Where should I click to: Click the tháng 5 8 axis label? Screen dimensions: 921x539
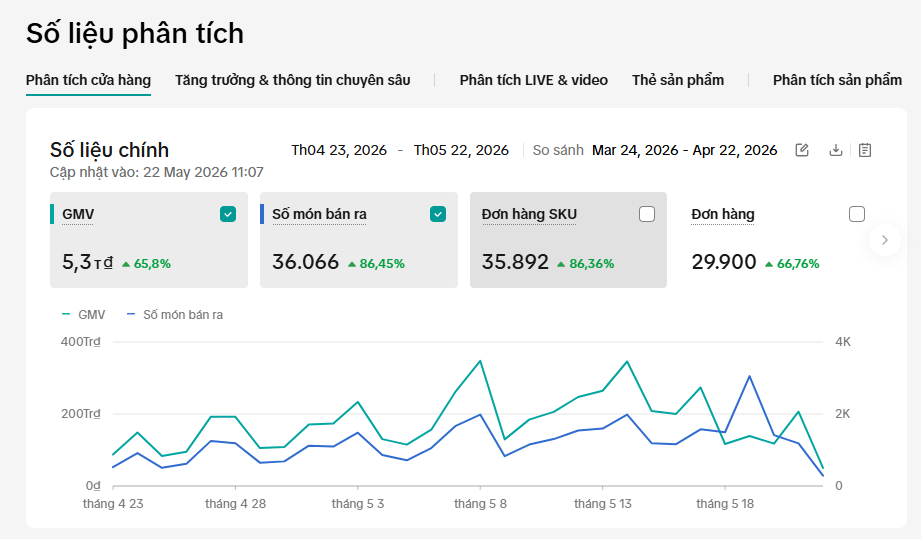click(x=480, y=504)
